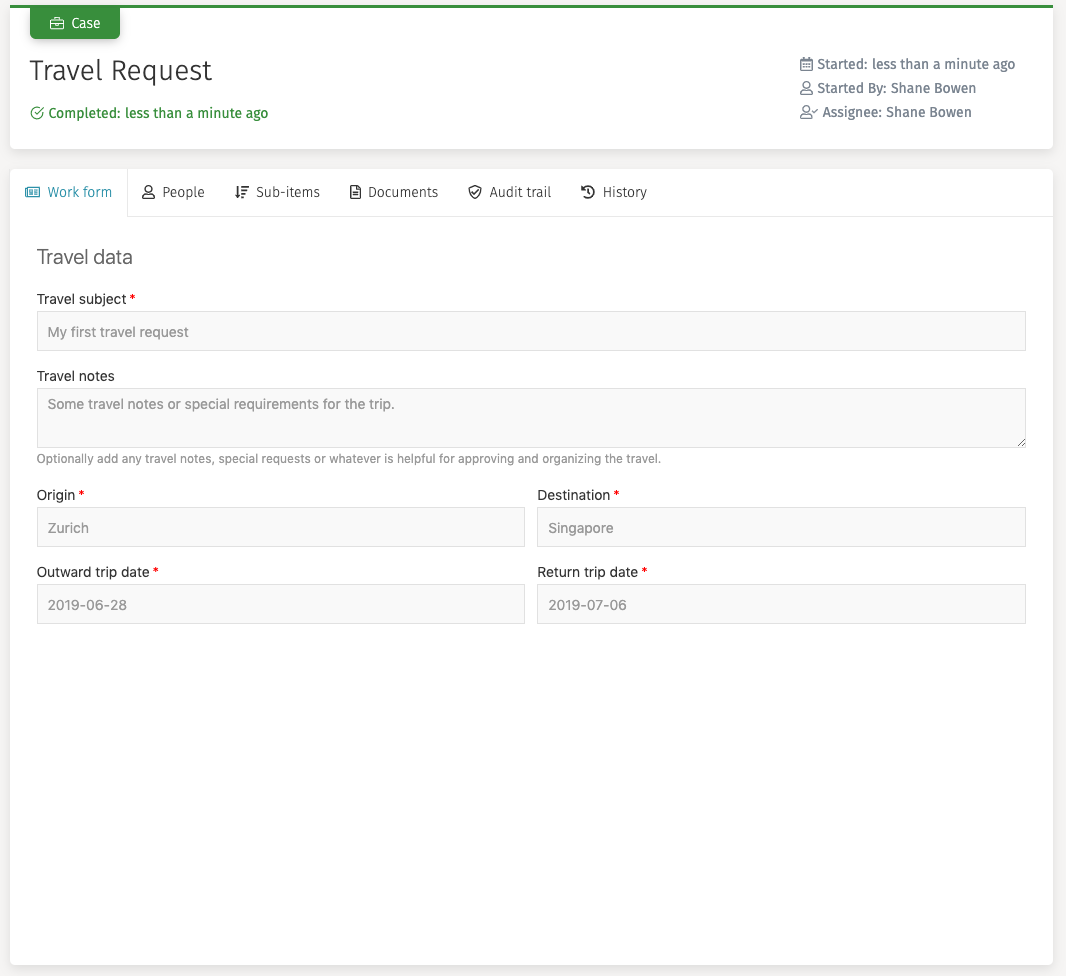Image resolution: width=1066 pixels, height=976 pixels.
Task: Click the History clock icon
Action: (x=588, y=192)
